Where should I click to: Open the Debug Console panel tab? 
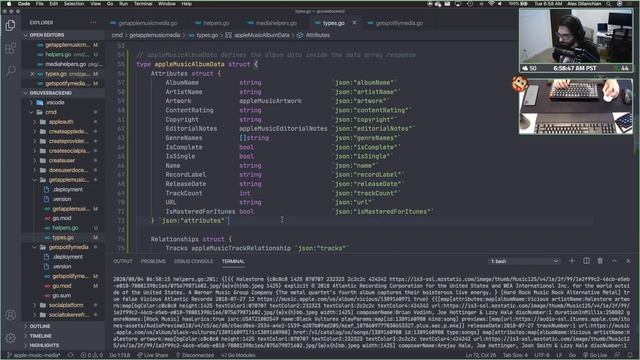click(x=193, y=261)
